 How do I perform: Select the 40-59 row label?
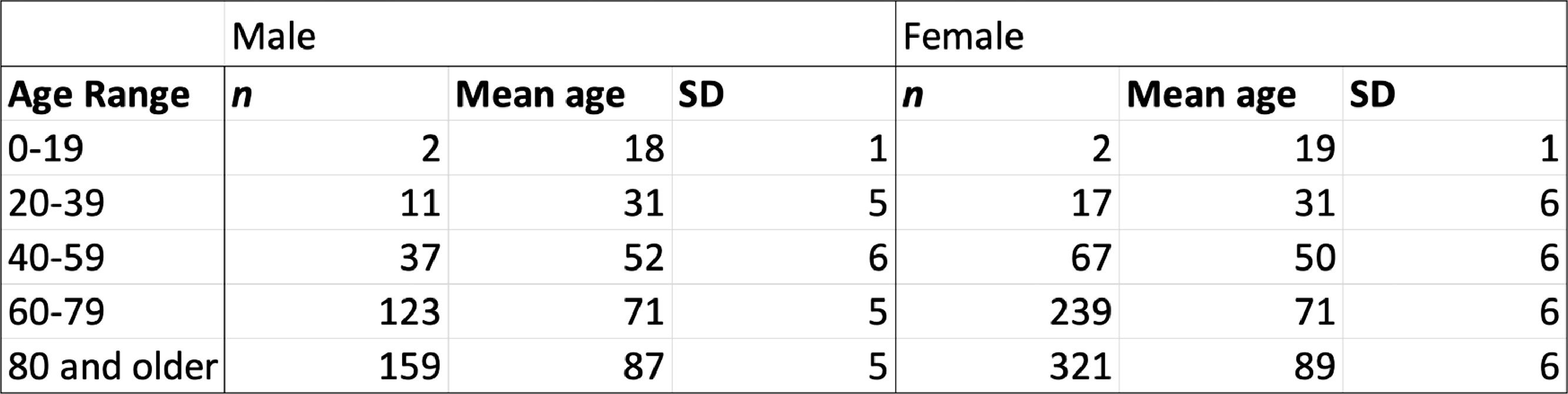56,257
